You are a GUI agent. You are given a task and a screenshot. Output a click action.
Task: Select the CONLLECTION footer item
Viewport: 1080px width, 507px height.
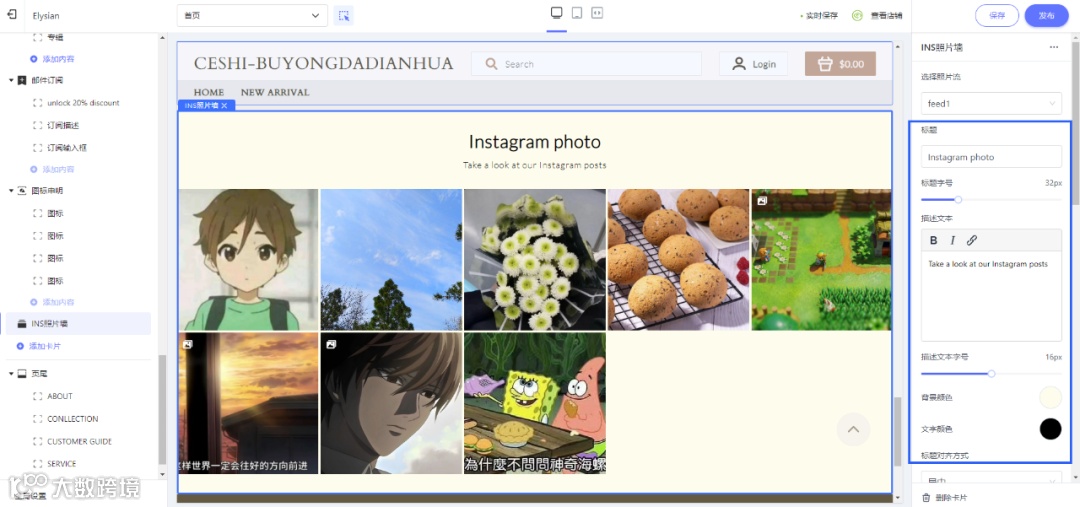coord(73,419)
